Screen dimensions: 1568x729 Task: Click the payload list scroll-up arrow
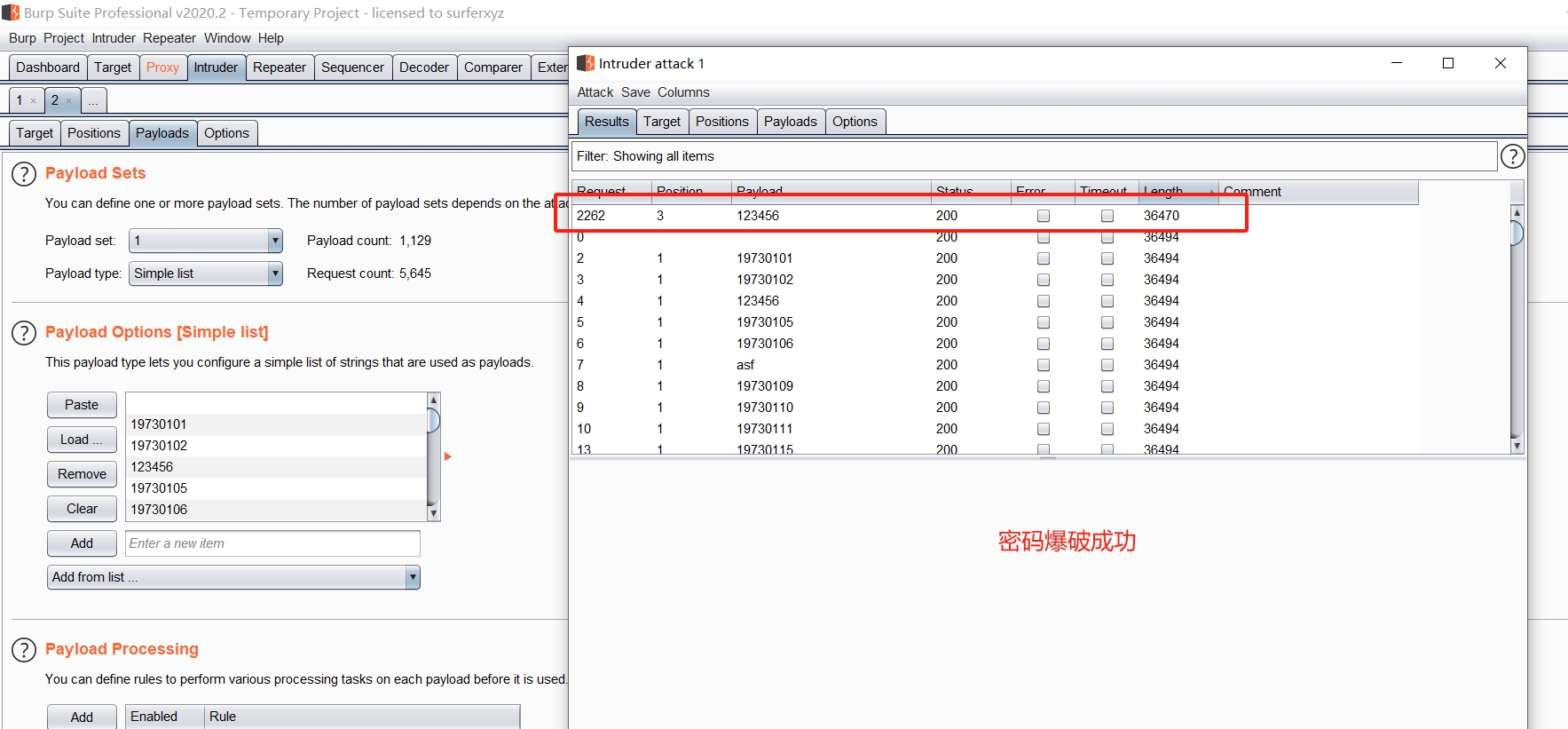[433, 400]
